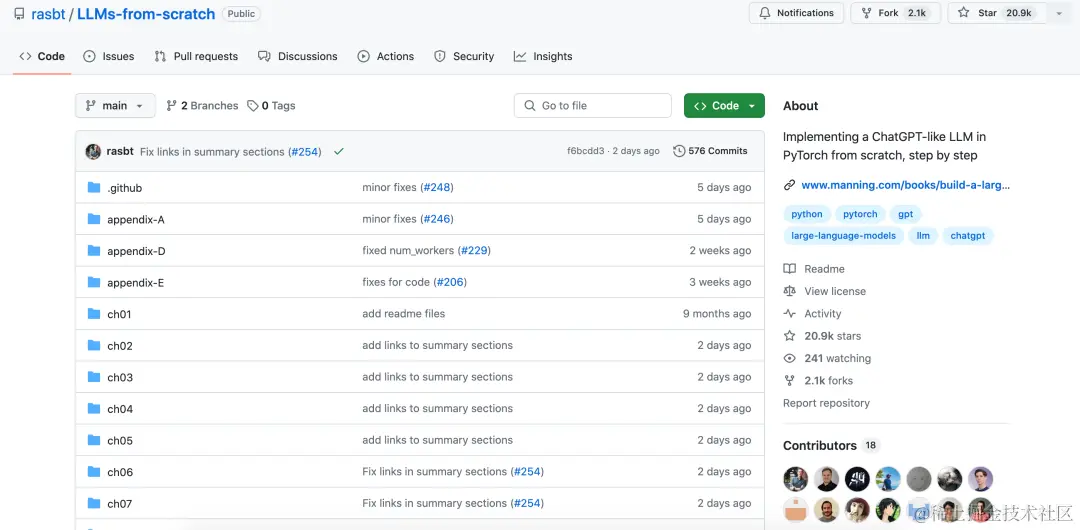Screen dimensions: 1080x530
Task: Click the appendix-D folder icon
Action: [x=94, y=251]
